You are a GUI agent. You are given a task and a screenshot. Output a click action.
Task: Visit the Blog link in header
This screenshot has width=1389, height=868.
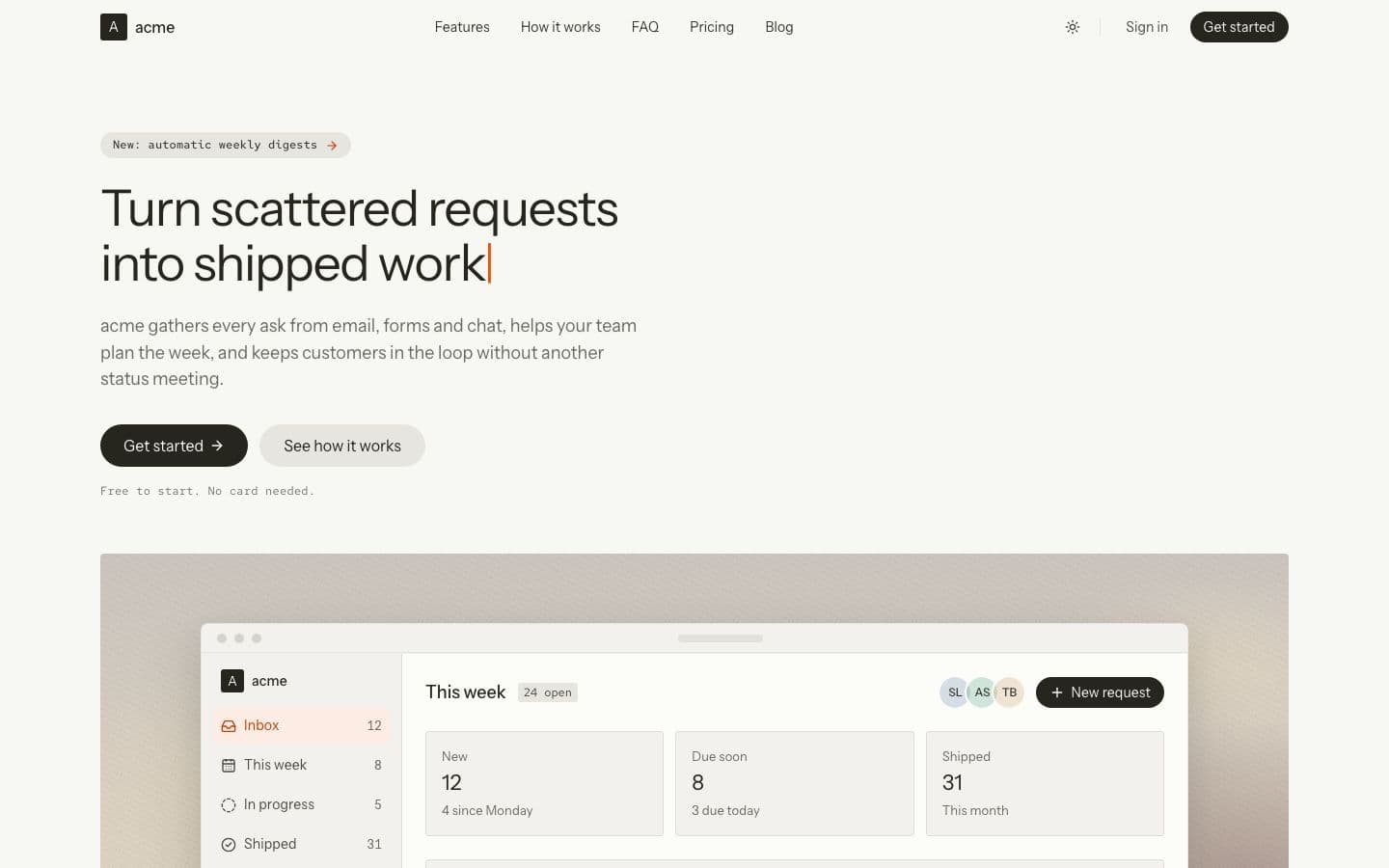pos(779,27)
